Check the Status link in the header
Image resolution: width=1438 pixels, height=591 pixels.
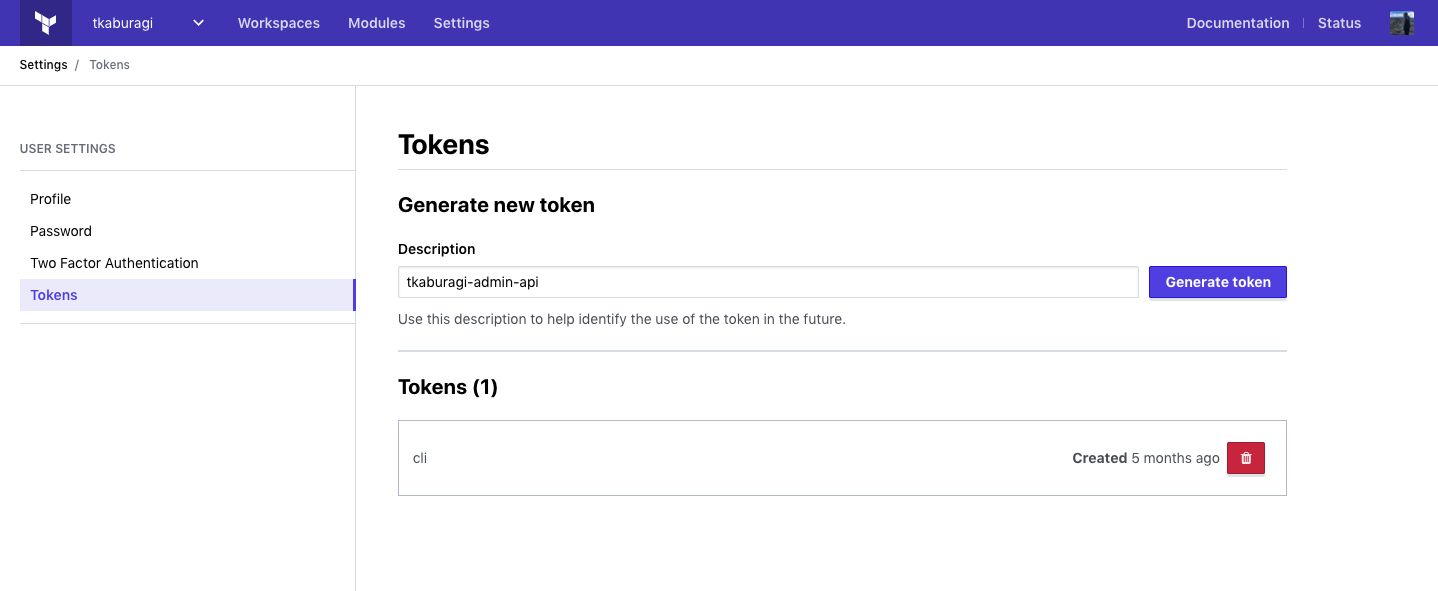click(x=1339, y=23)
